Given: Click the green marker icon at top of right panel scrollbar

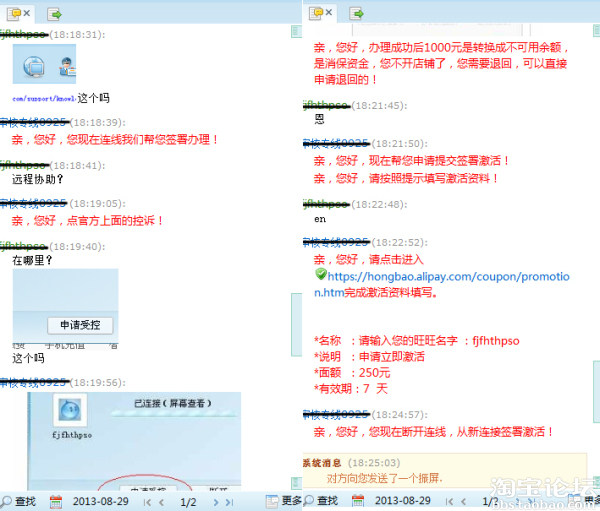Looking at the screenshot, I should (x=597, y=31).
